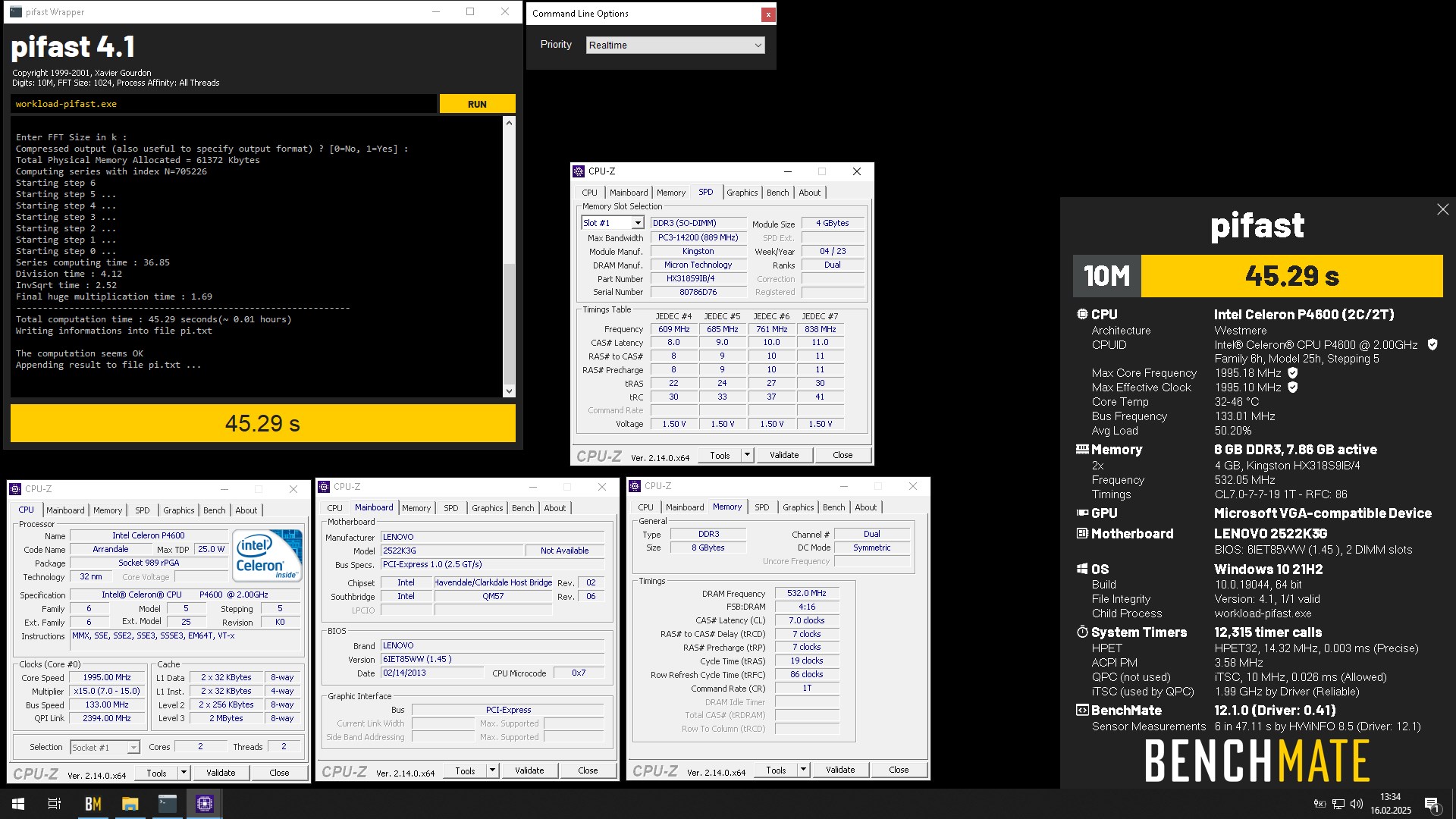Click the Motherboard section icon in BenchMate
The height and width of the screenshot is (819, 1456).
tap(1082, 533)
